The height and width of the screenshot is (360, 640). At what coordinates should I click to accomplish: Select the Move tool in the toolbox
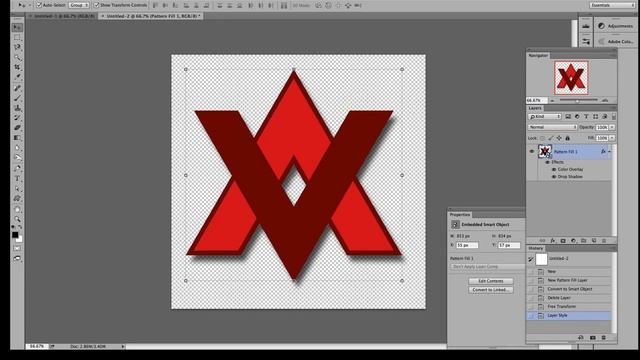pos(17,27)
